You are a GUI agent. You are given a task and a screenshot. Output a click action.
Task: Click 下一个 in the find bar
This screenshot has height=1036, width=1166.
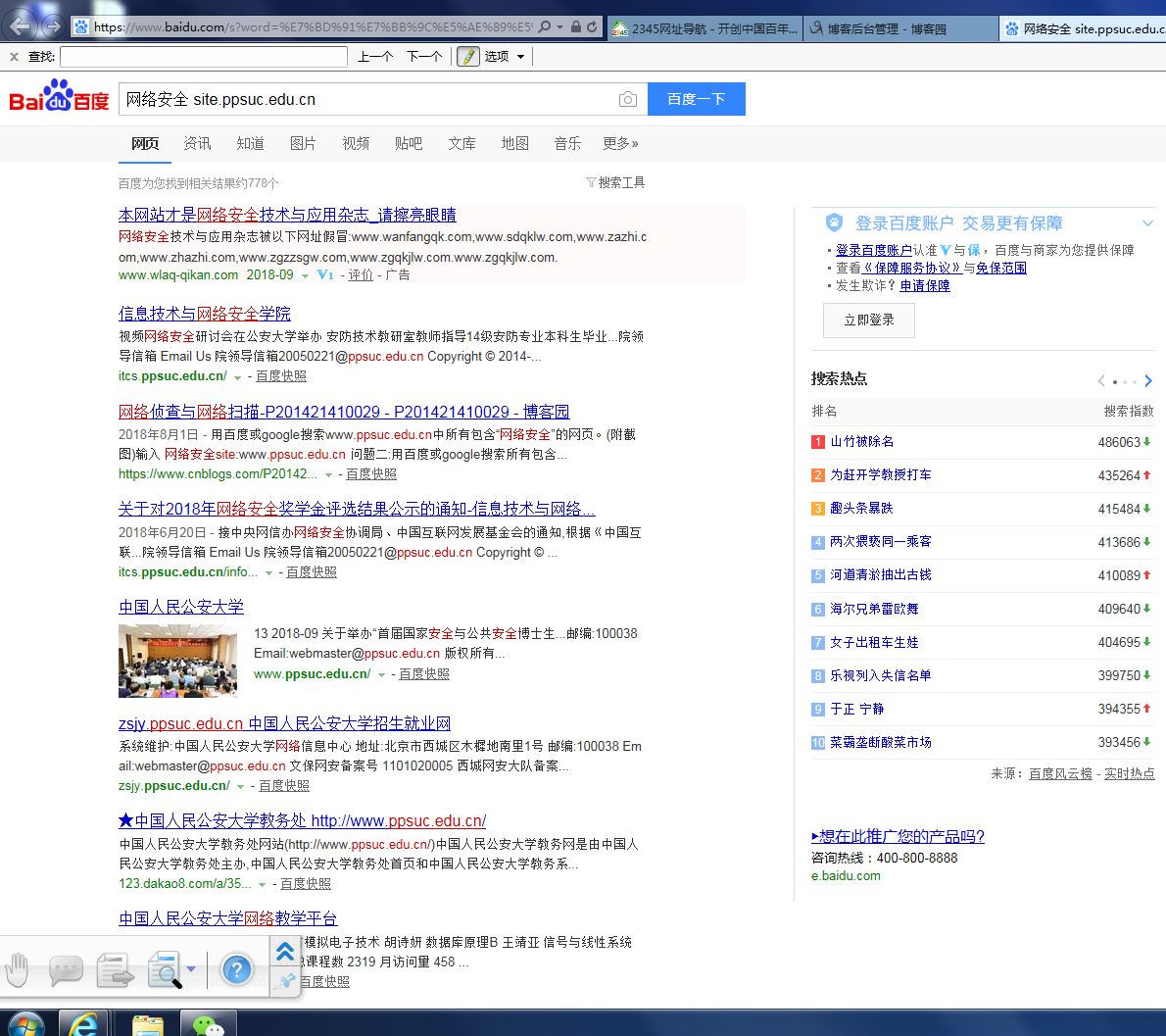424,57
